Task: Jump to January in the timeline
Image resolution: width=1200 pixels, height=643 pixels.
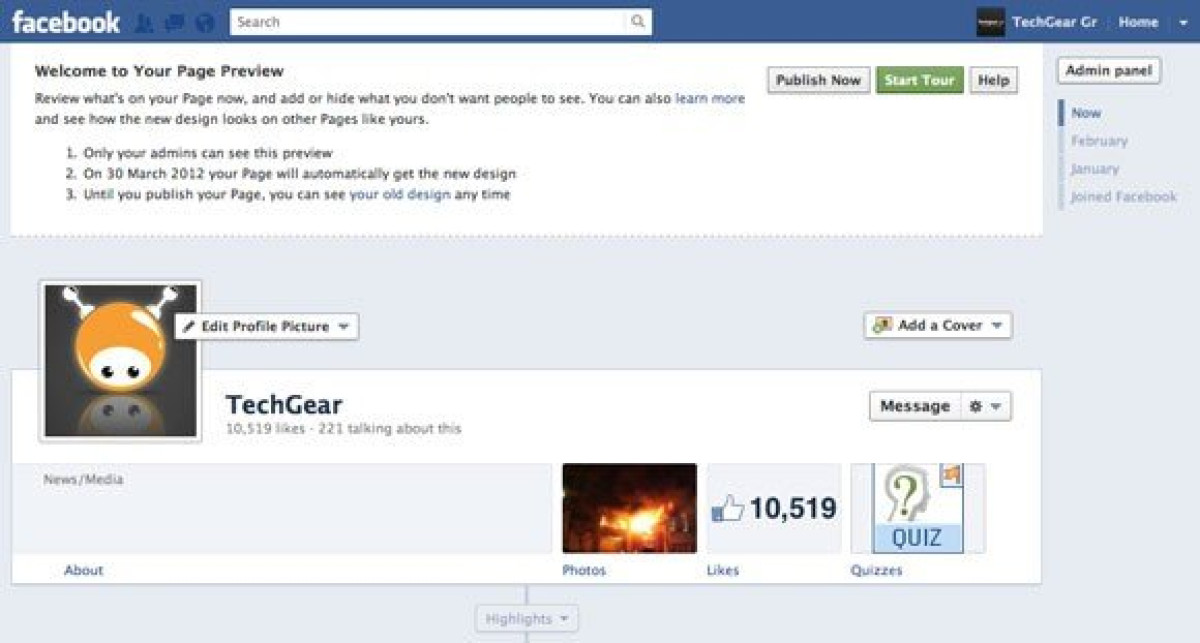Action: [x=1095, y=169]
